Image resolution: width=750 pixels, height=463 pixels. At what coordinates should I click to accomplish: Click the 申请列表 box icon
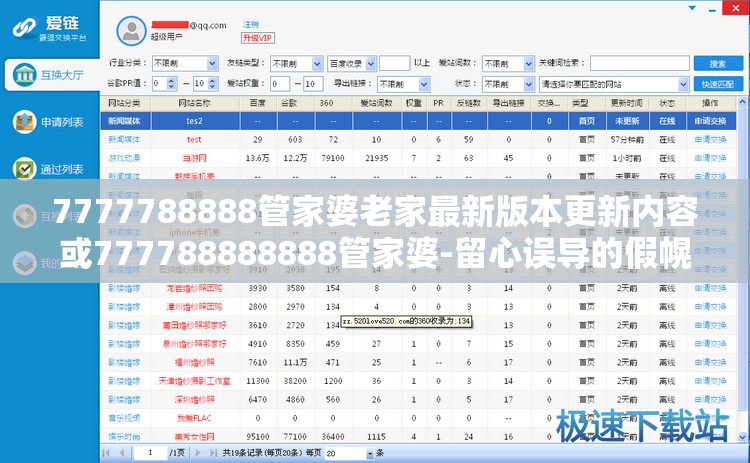24,122
